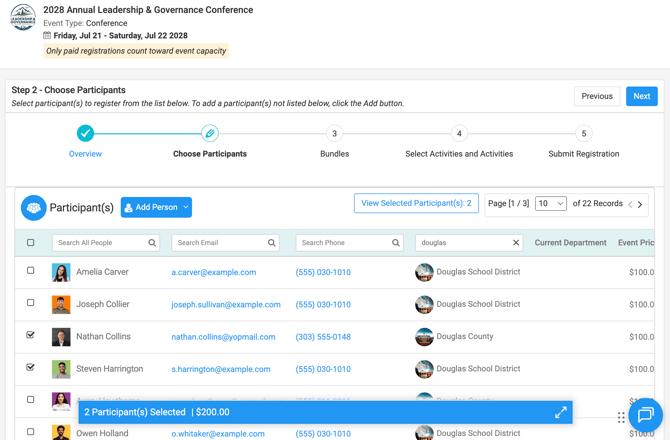Open the conference logo image

tap(23, 18)
